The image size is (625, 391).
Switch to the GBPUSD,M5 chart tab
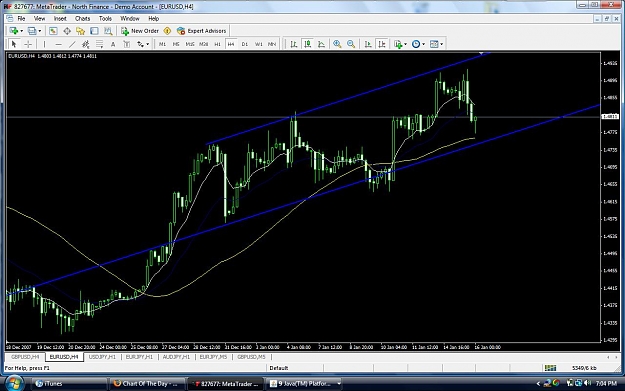[251, 357]
